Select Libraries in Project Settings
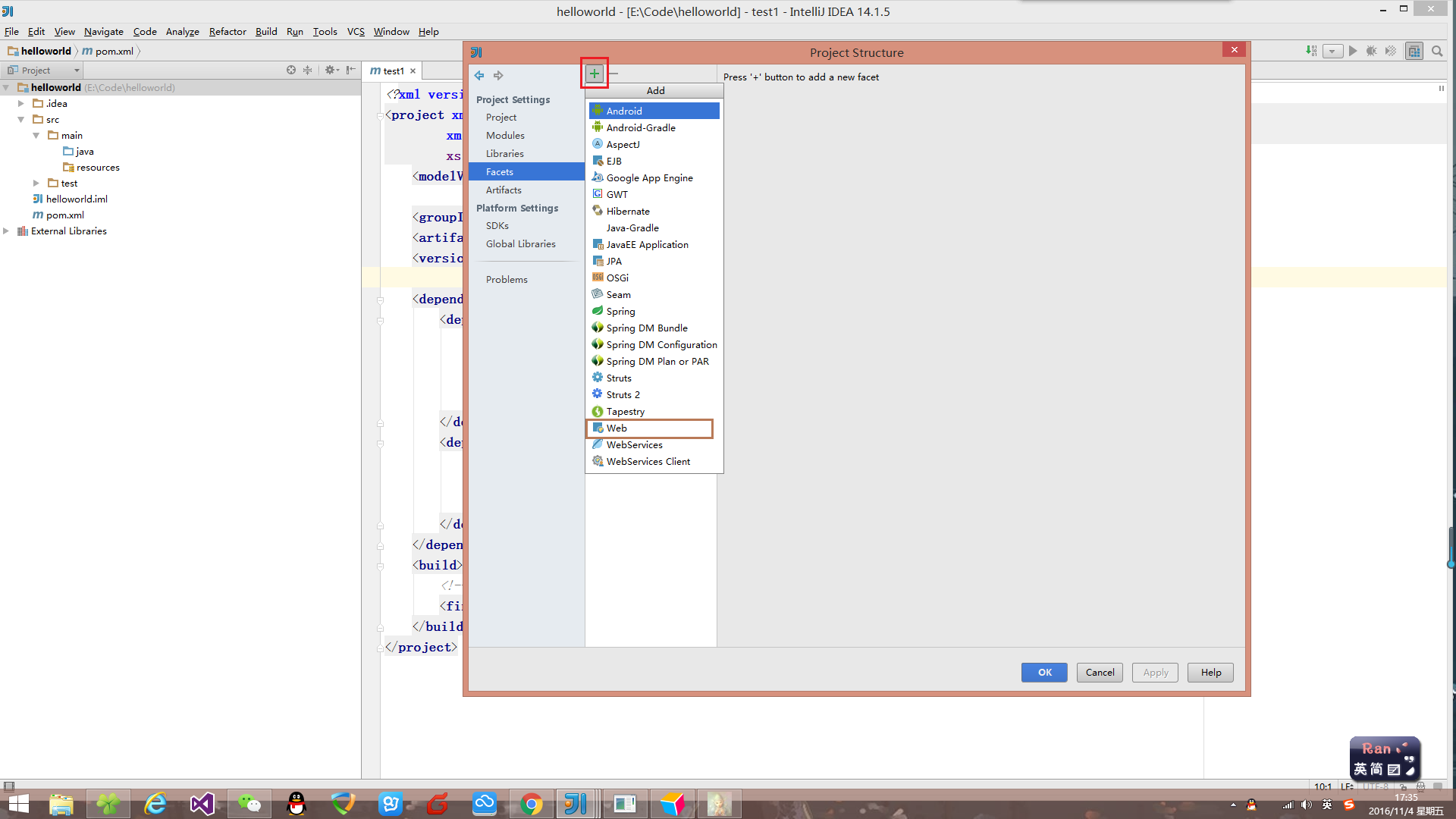This screenshot has height=819, width=1456. point(526,153)
